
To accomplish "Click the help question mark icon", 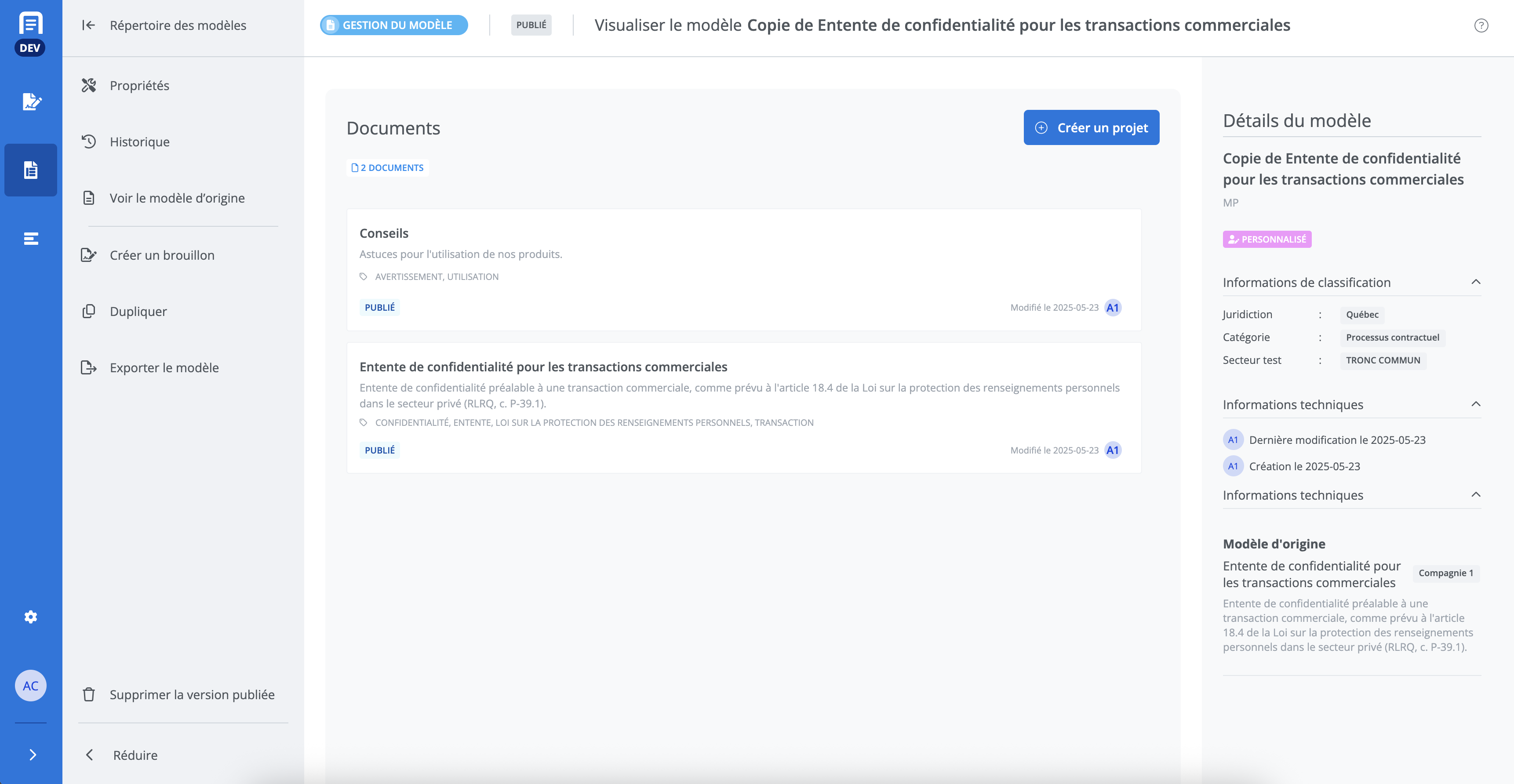I will (x=1481, y=25).
